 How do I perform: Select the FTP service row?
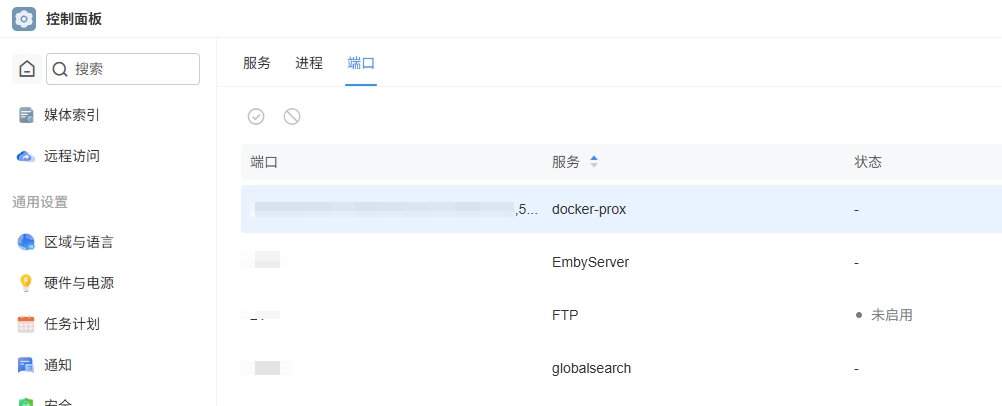(621, 315)
